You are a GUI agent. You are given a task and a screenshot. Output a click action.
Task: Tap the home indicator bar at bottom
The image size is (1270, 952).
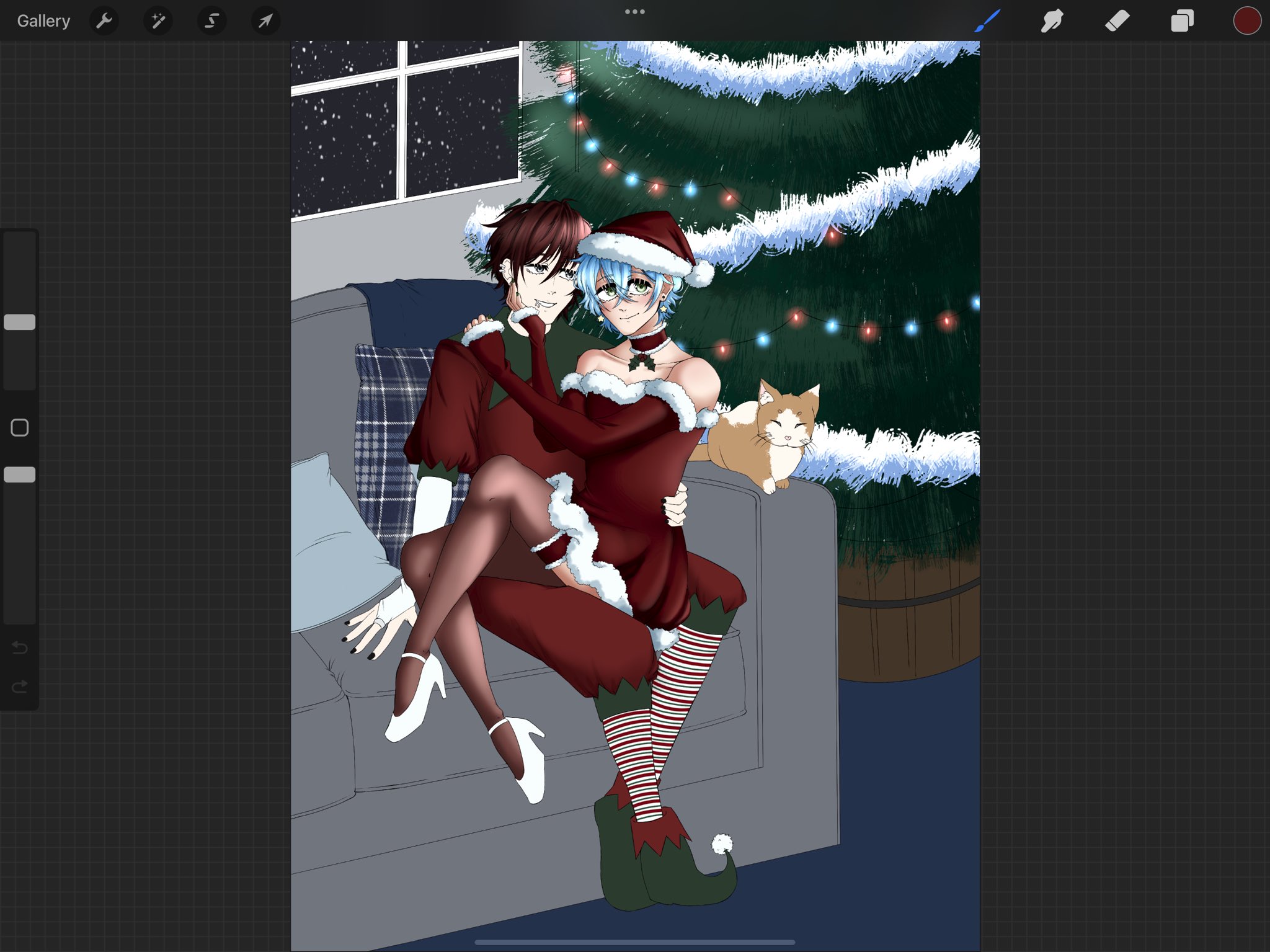click(x=634, y=942)
